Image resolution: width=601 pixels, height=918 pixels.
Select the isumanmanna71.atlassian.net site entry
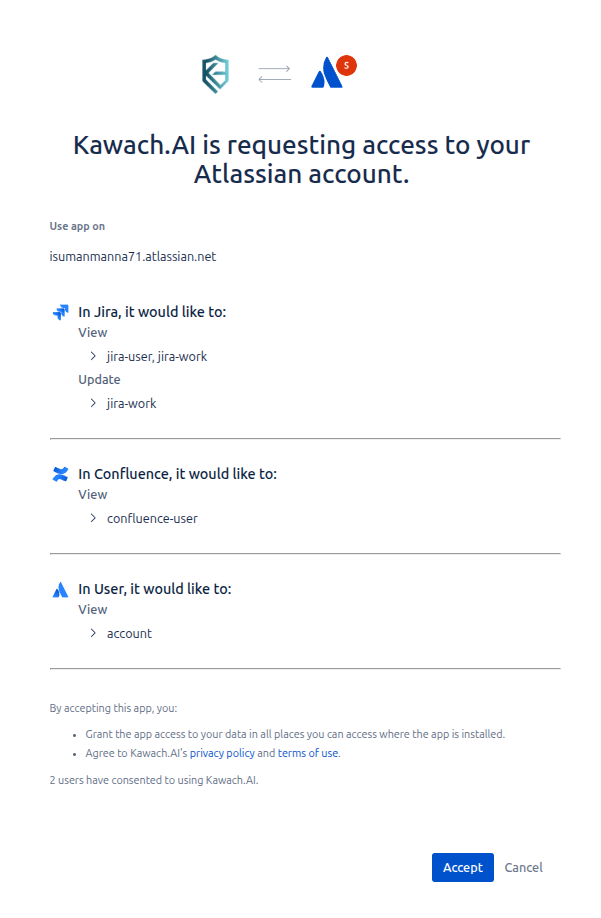(134, 256)
